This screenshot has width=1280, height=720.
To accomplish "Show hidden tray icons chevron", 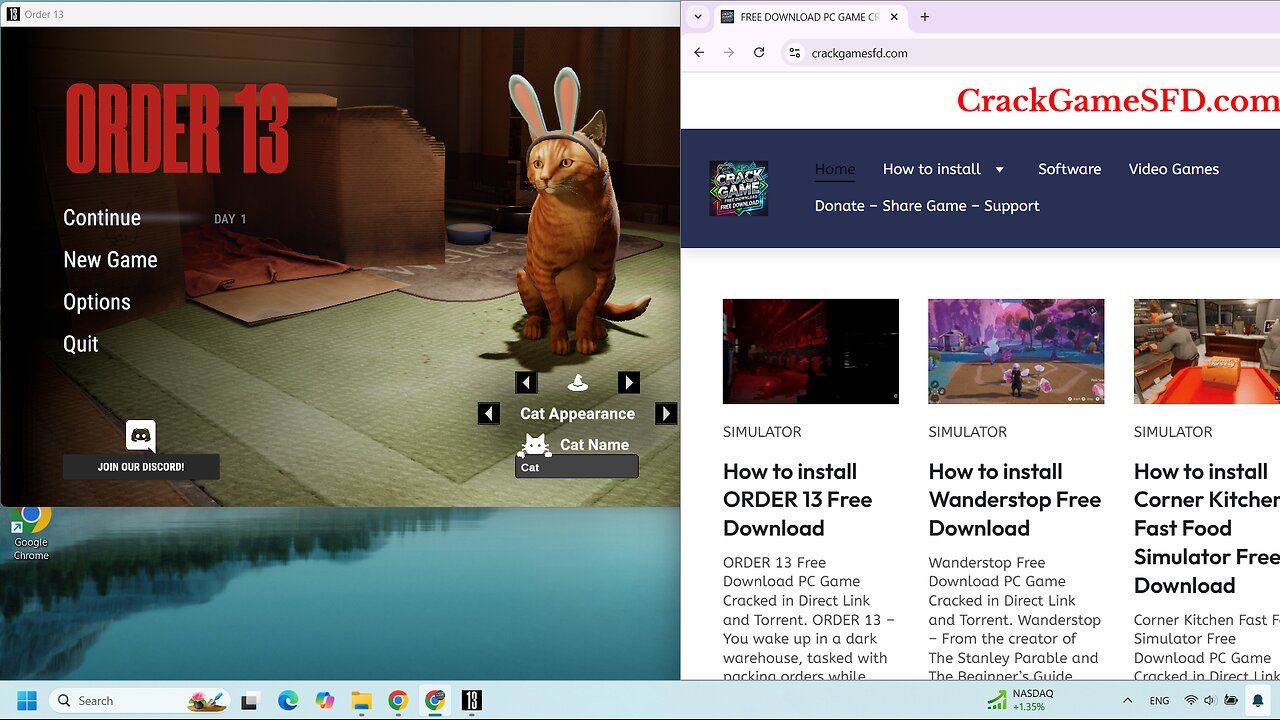I will point(1127,701).
